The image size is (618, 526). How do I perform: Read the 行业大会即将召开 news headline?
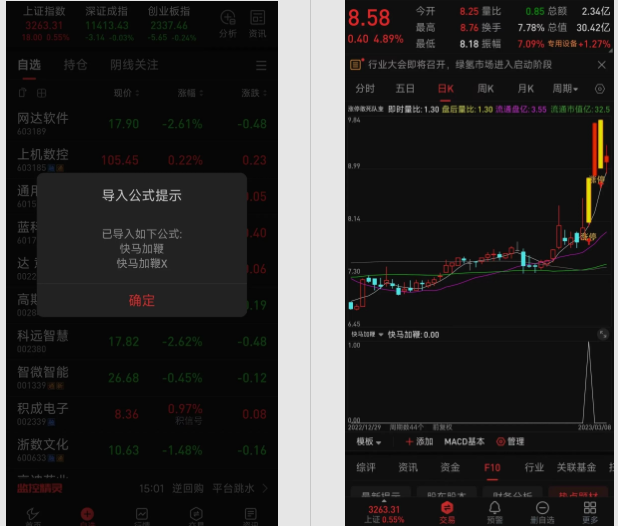(460, 65)
